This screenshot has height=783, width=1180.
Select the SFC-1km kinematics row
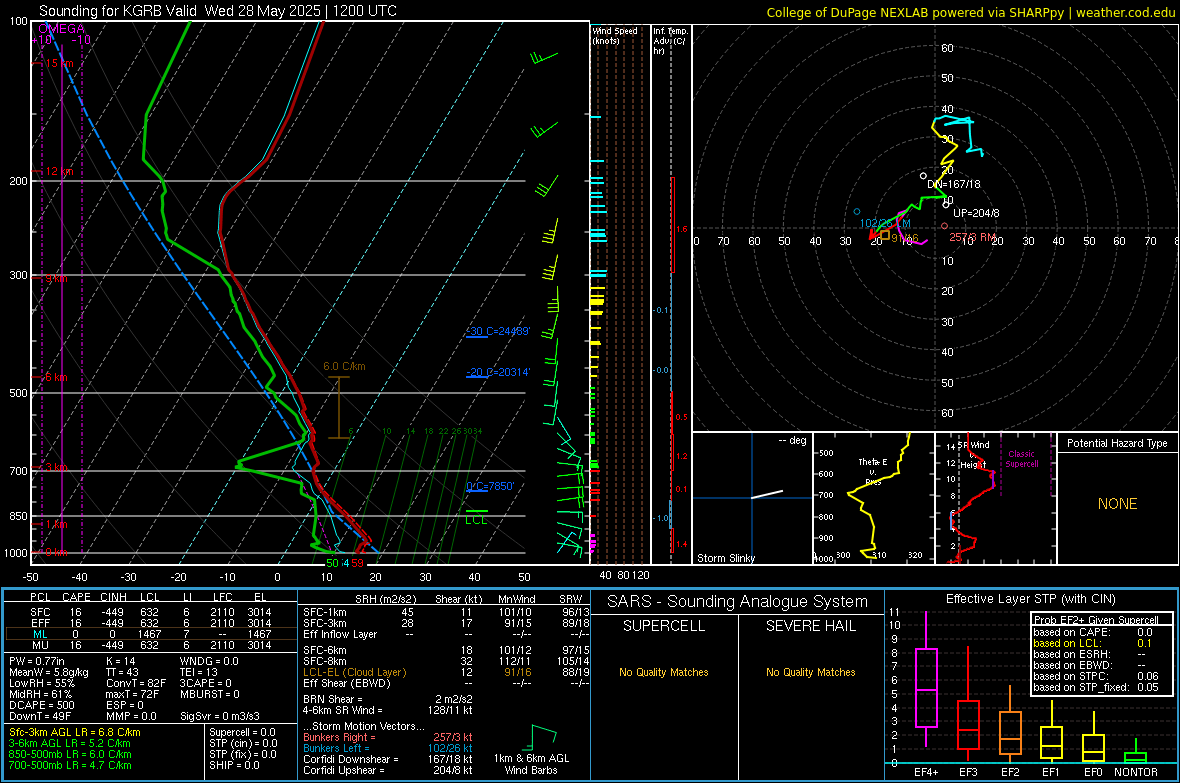446,612
